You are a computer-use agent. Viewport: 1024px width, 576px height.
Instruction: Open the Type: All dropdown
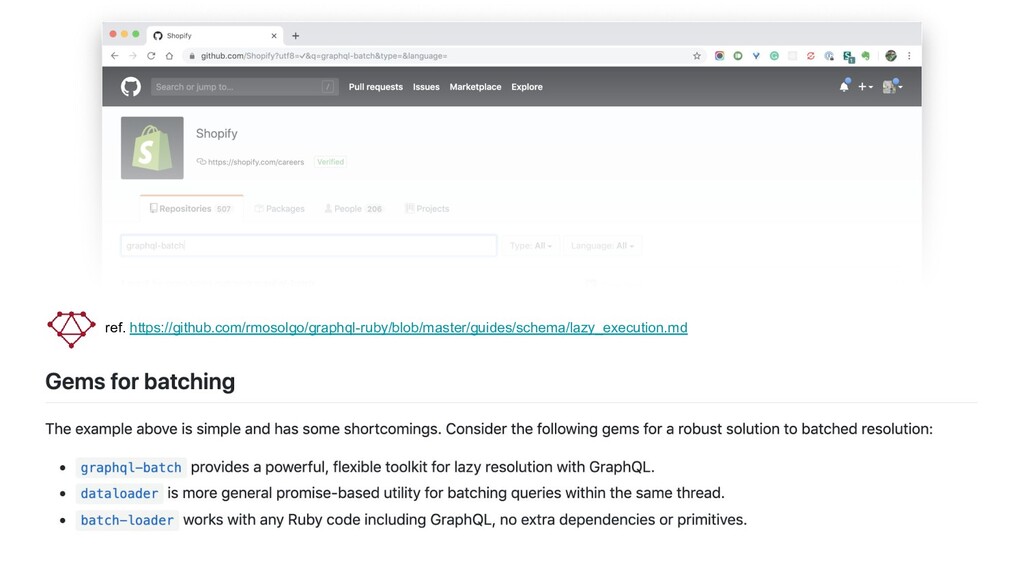tap(531, 246)
